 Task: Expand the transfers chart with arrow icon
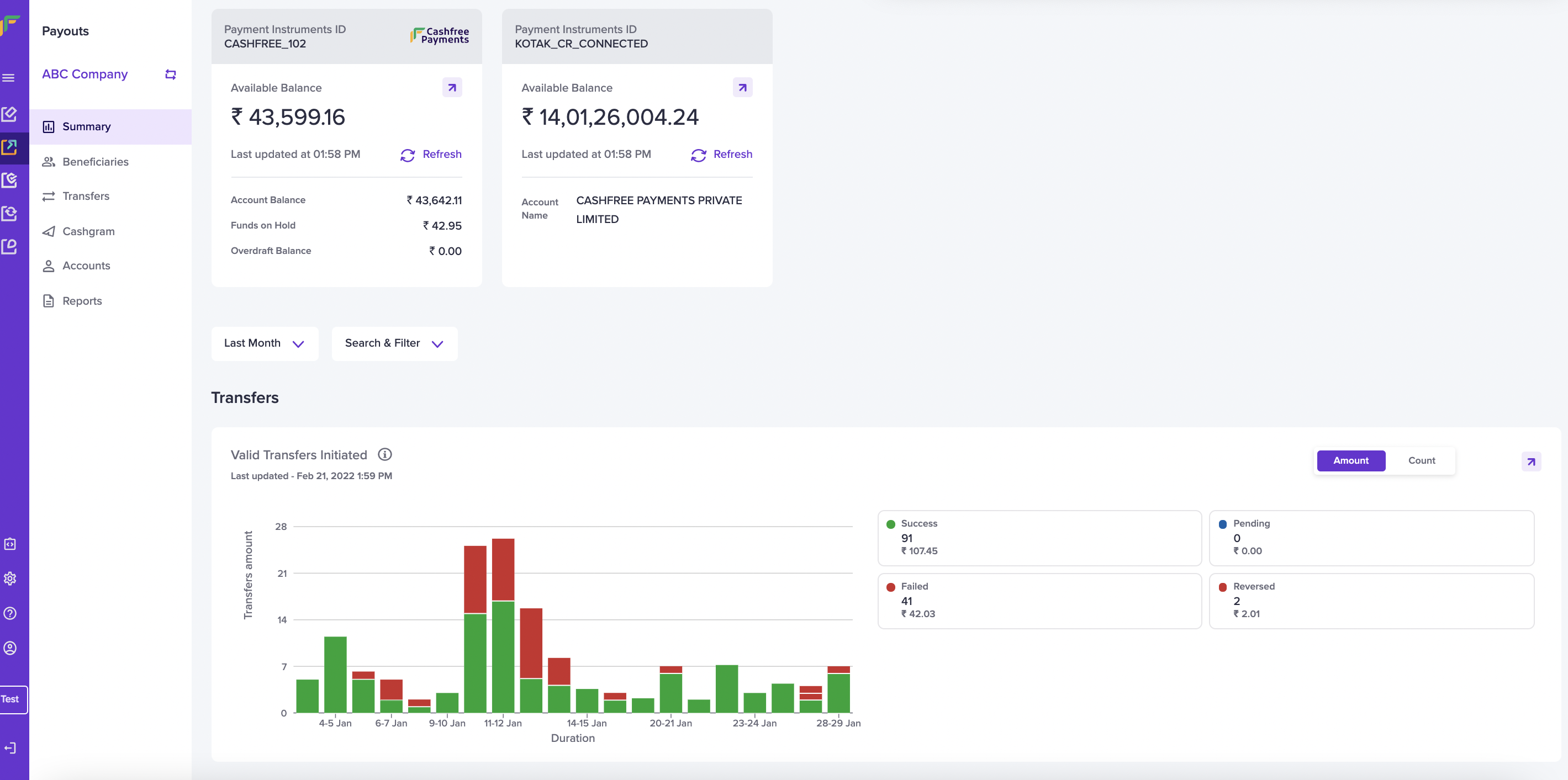tap(1530, 461)
